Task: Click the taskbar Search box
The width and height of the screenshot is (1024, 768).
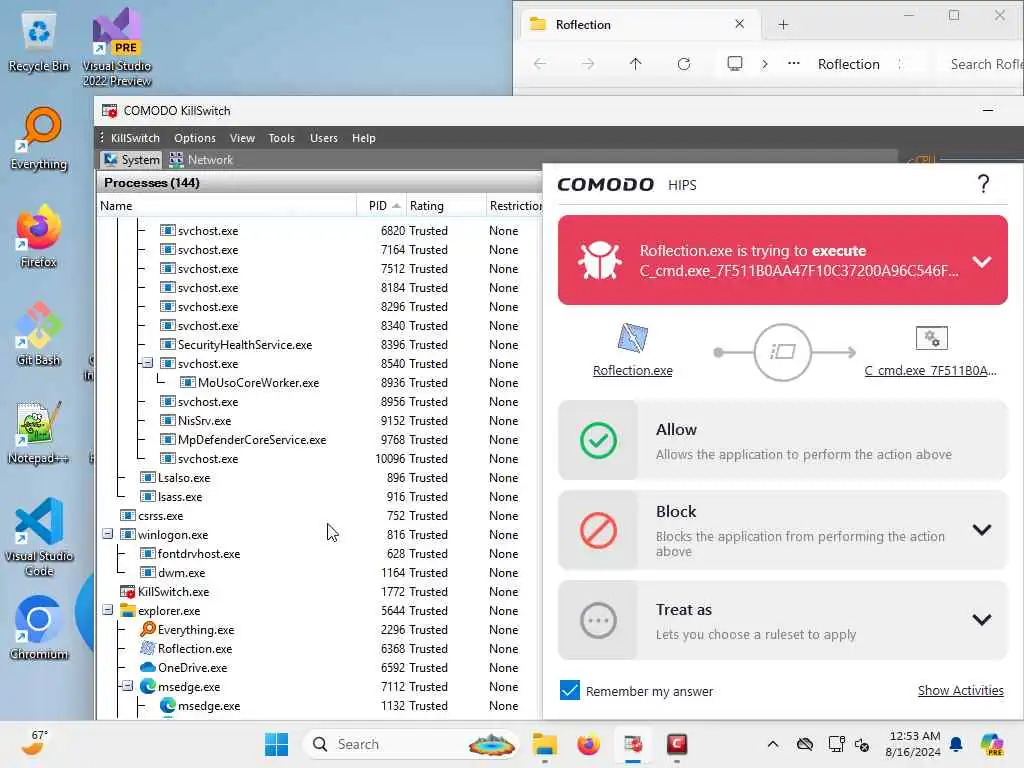Action: [x=411, y=744]
